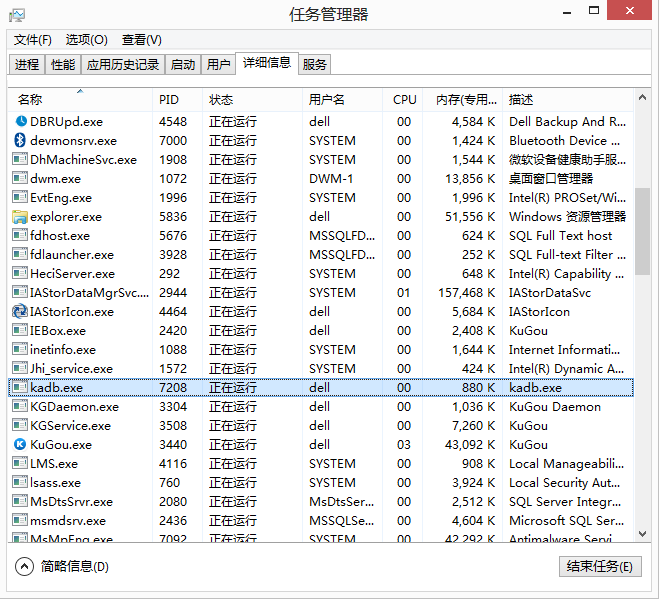Click the KGService.exe process icon
Screen dimensions: 659x599
pos(20,425)
